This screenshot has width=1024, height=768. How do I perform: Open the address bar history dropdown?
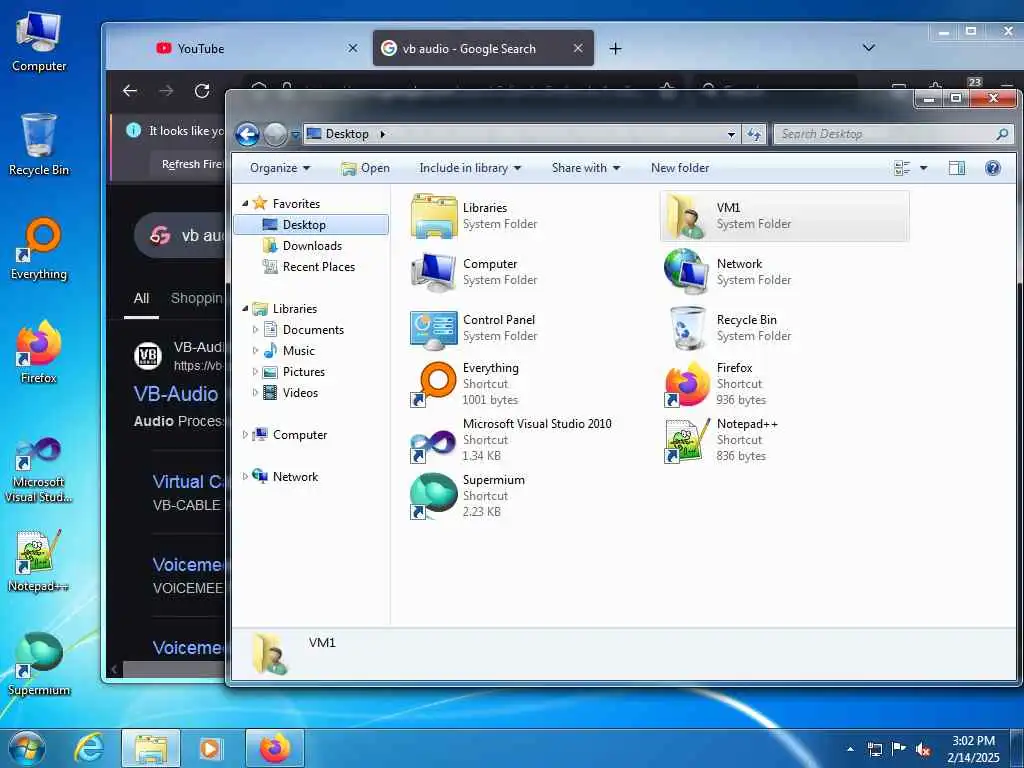pyautogui.click(x=731, y=135)
